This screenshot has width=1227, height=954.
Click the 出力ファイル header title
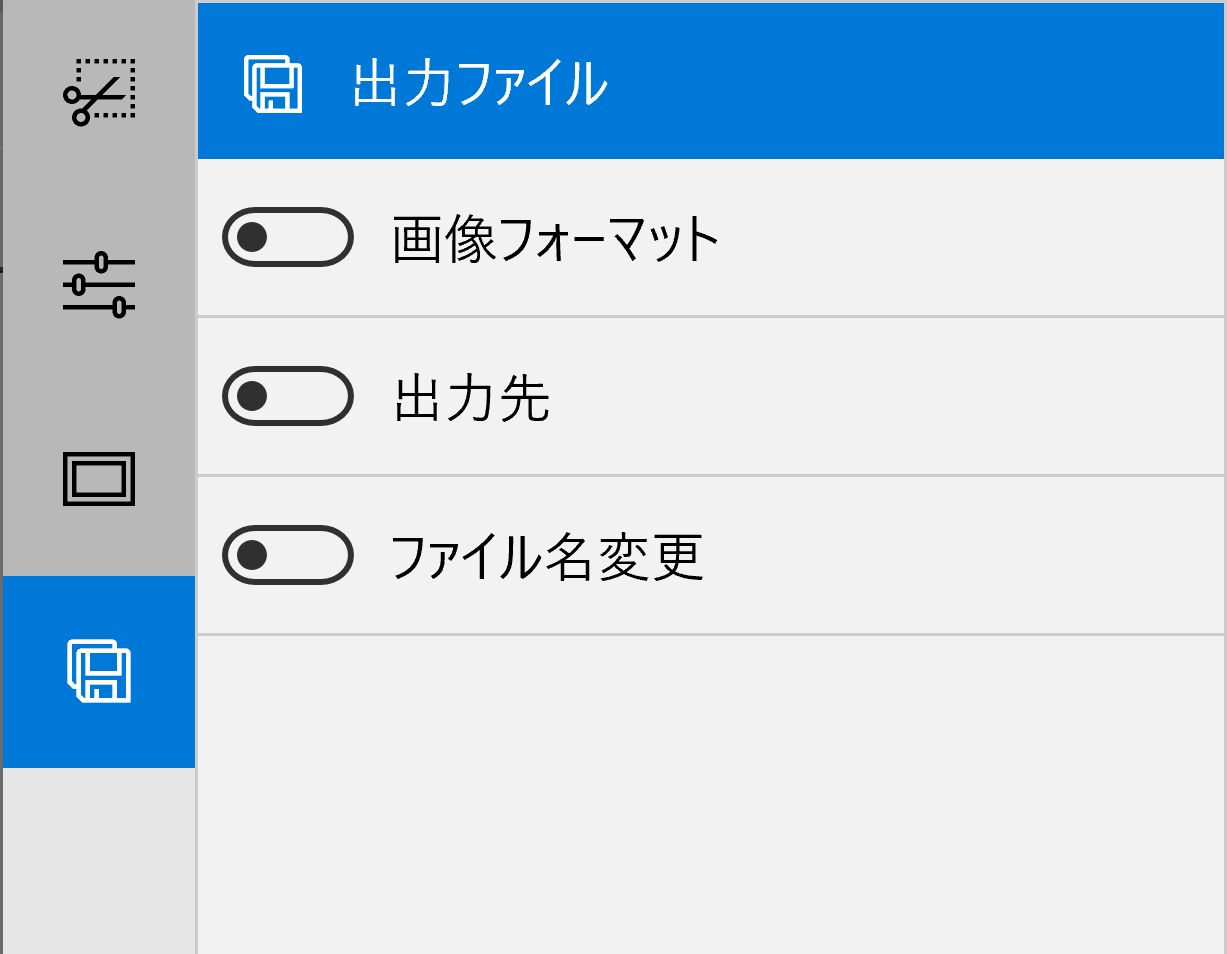pyautogui.click(x=480, y=84)
